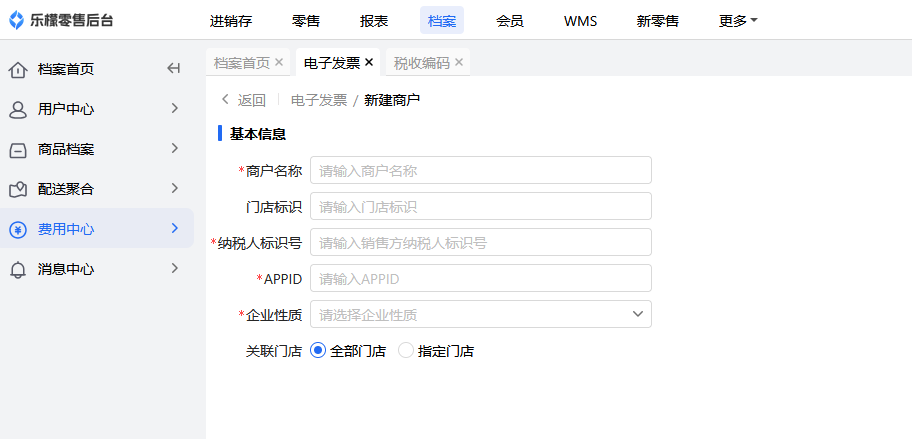Click the 关联门店 label
This screenshot has width=912, height=439.
274,351
